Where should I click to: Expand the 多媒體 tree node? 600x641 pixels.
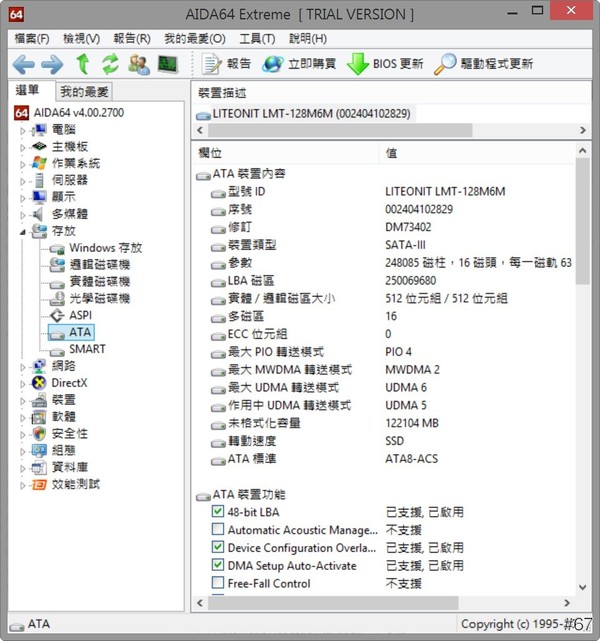coord(22,215)
